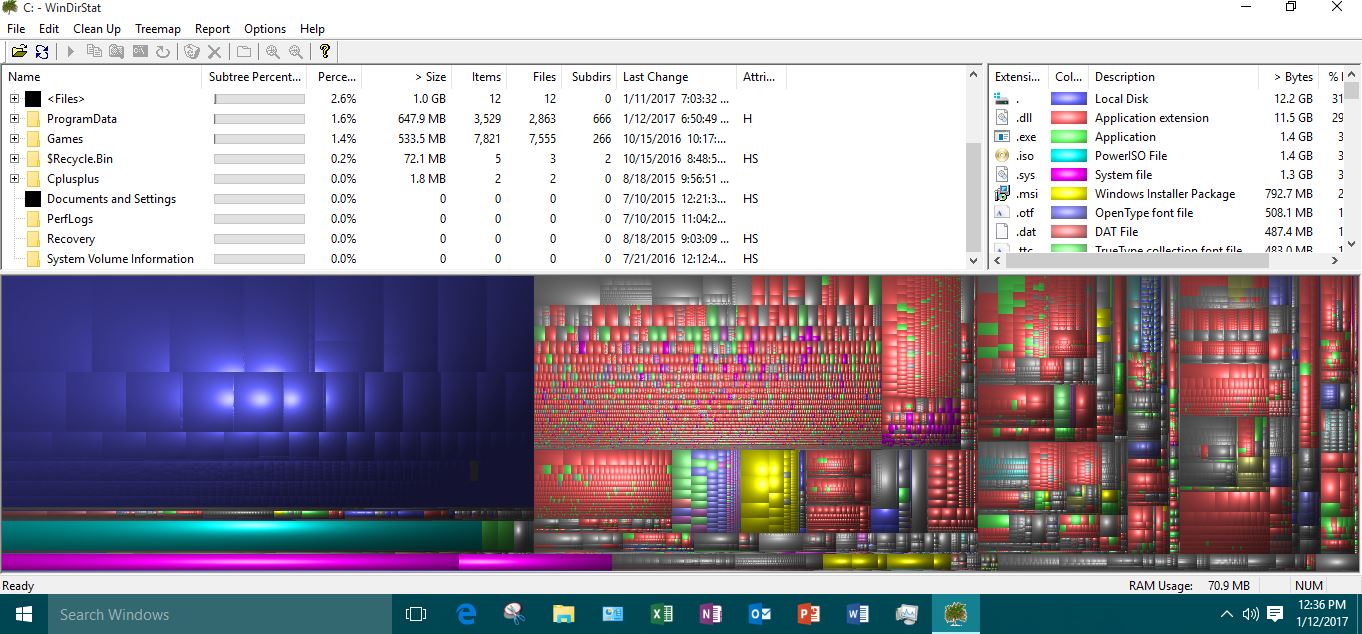1362x634 pixels.
Task: Expand the <Files> tree node
Action: (x=14, y=99)
